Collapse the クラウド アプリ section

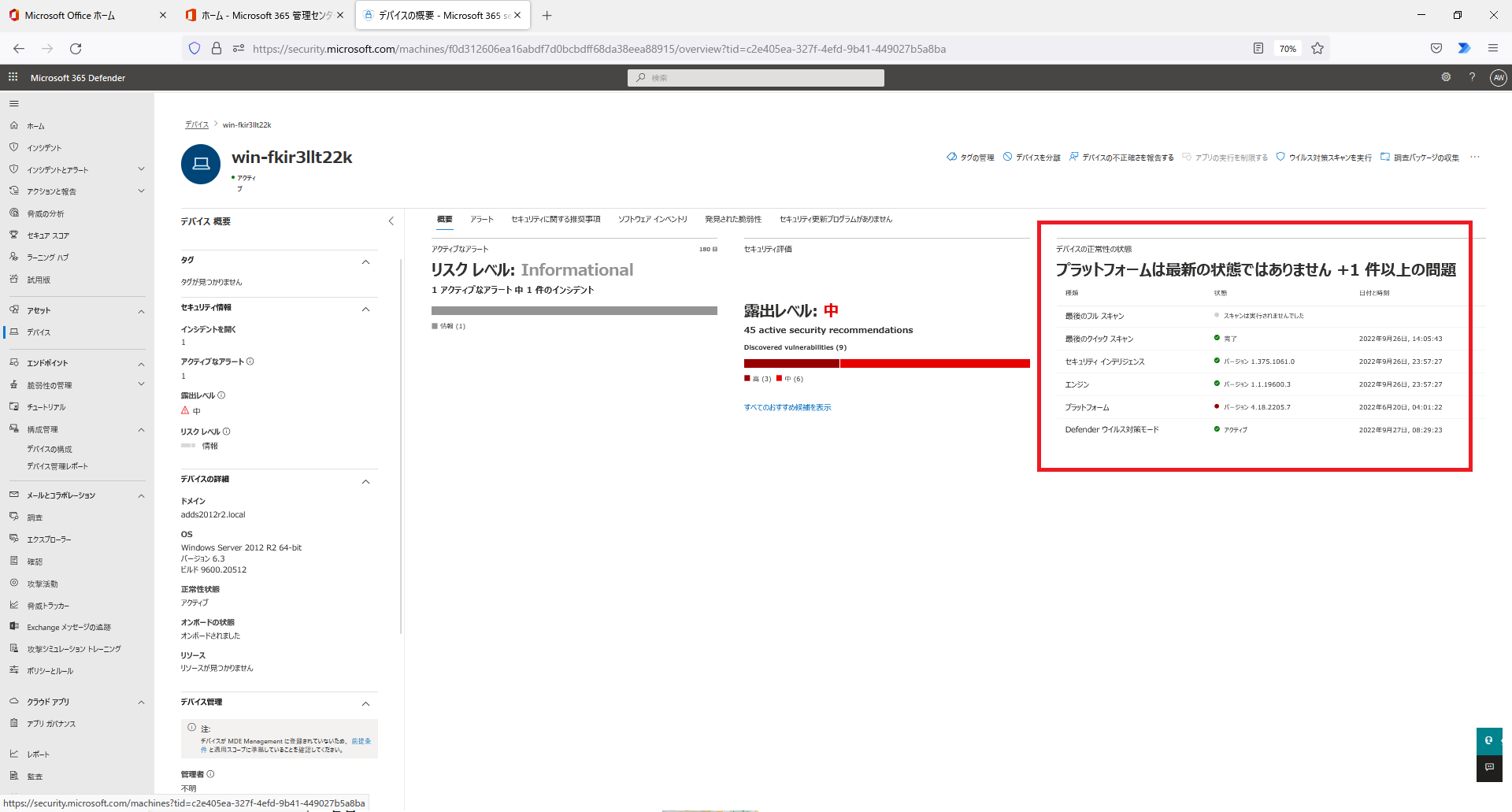142,703
